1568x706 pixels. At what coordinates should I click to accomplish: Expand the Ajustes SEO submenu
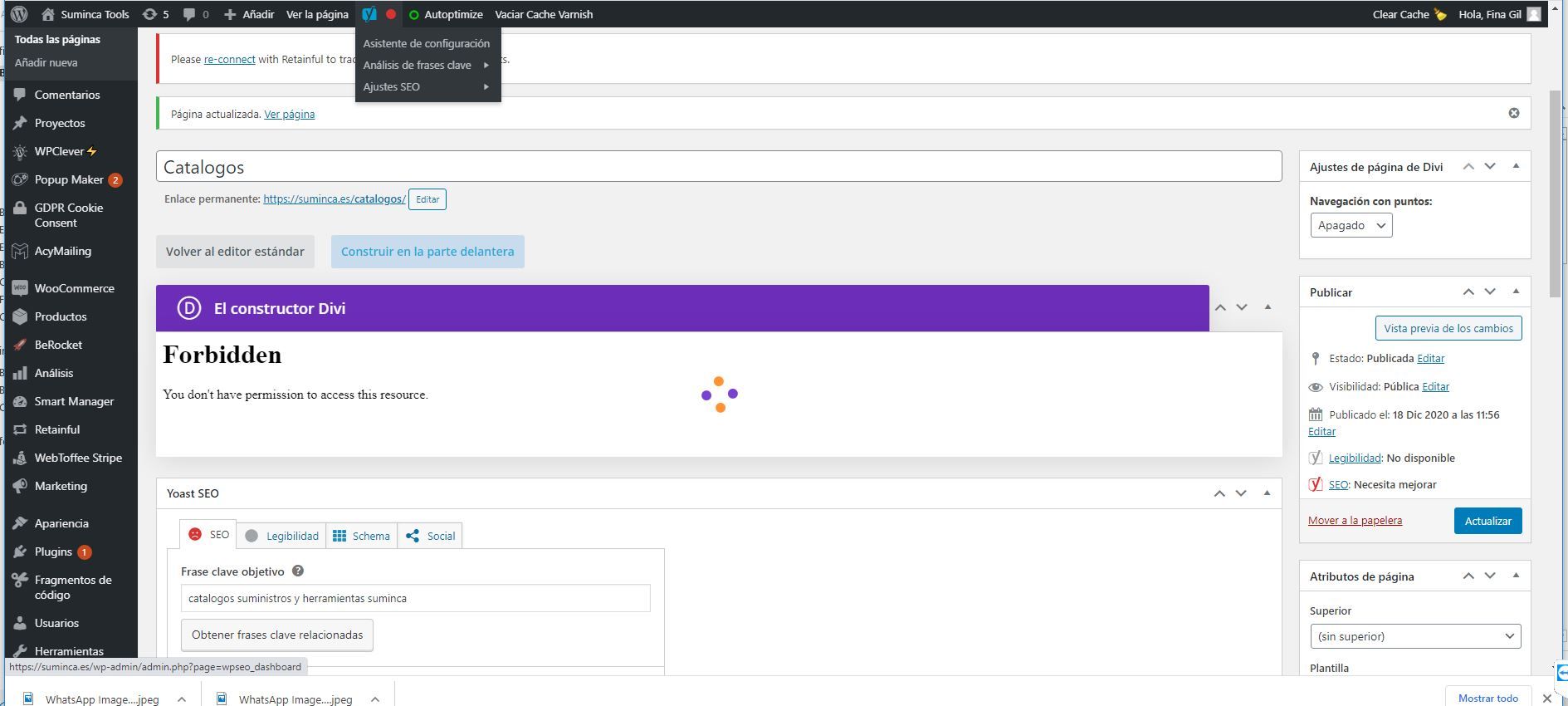pyautogui.click(x=427, y=86)
